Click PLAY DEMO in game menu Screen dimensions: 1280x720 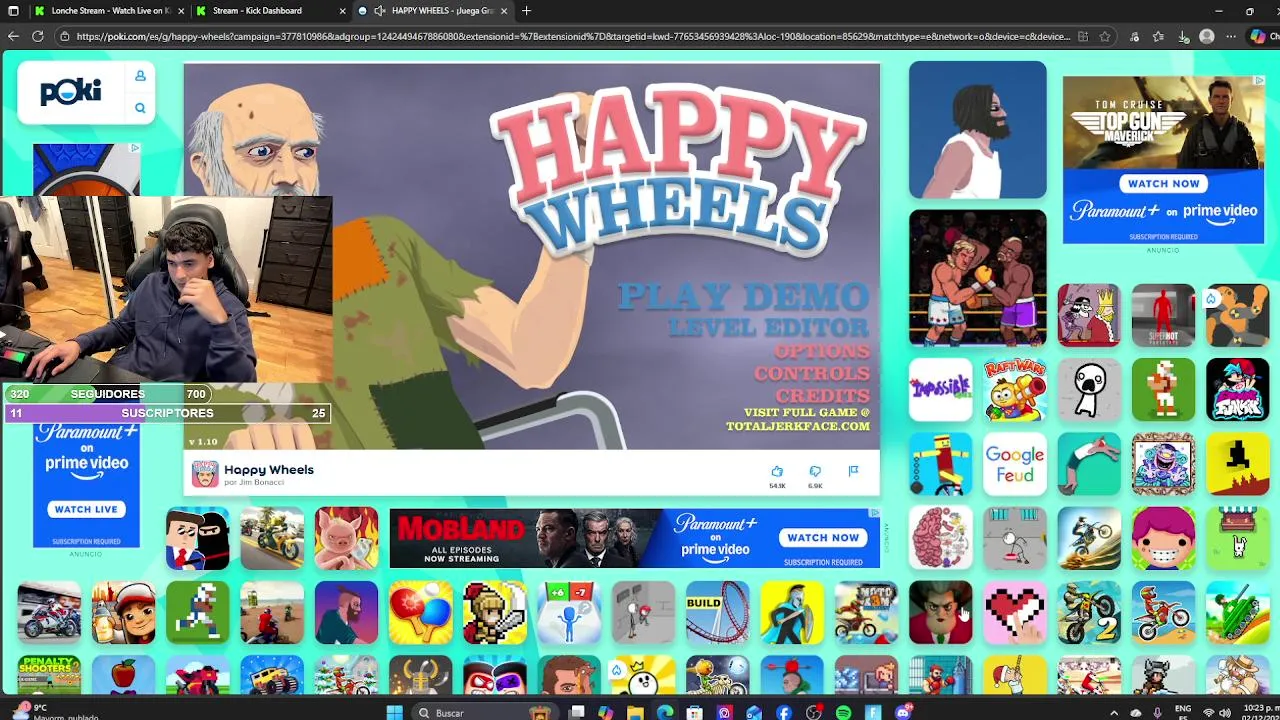(x=744, y=296)
